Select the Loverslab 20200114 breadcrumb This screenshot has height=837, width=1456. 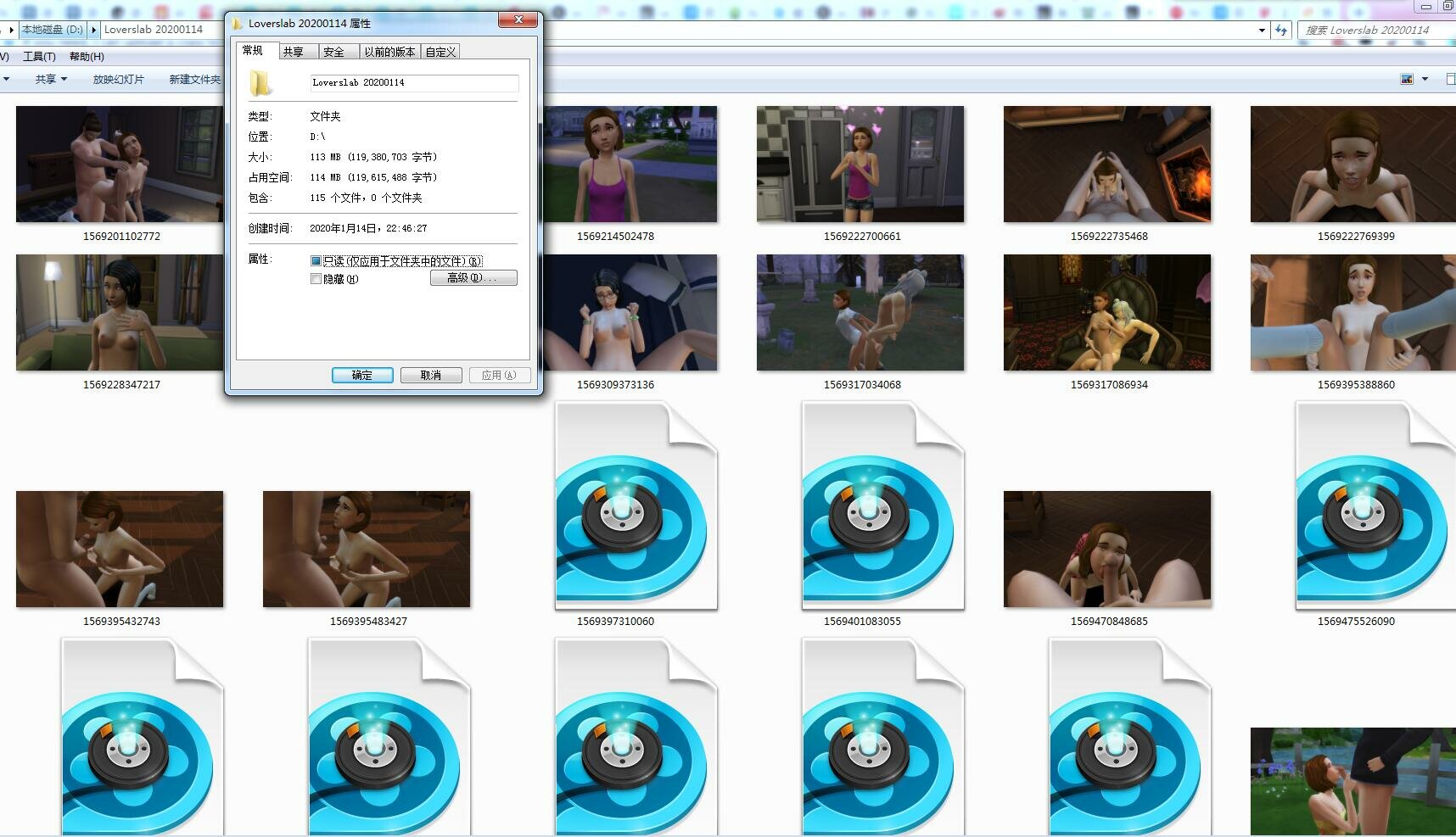[x=154, y=30]
